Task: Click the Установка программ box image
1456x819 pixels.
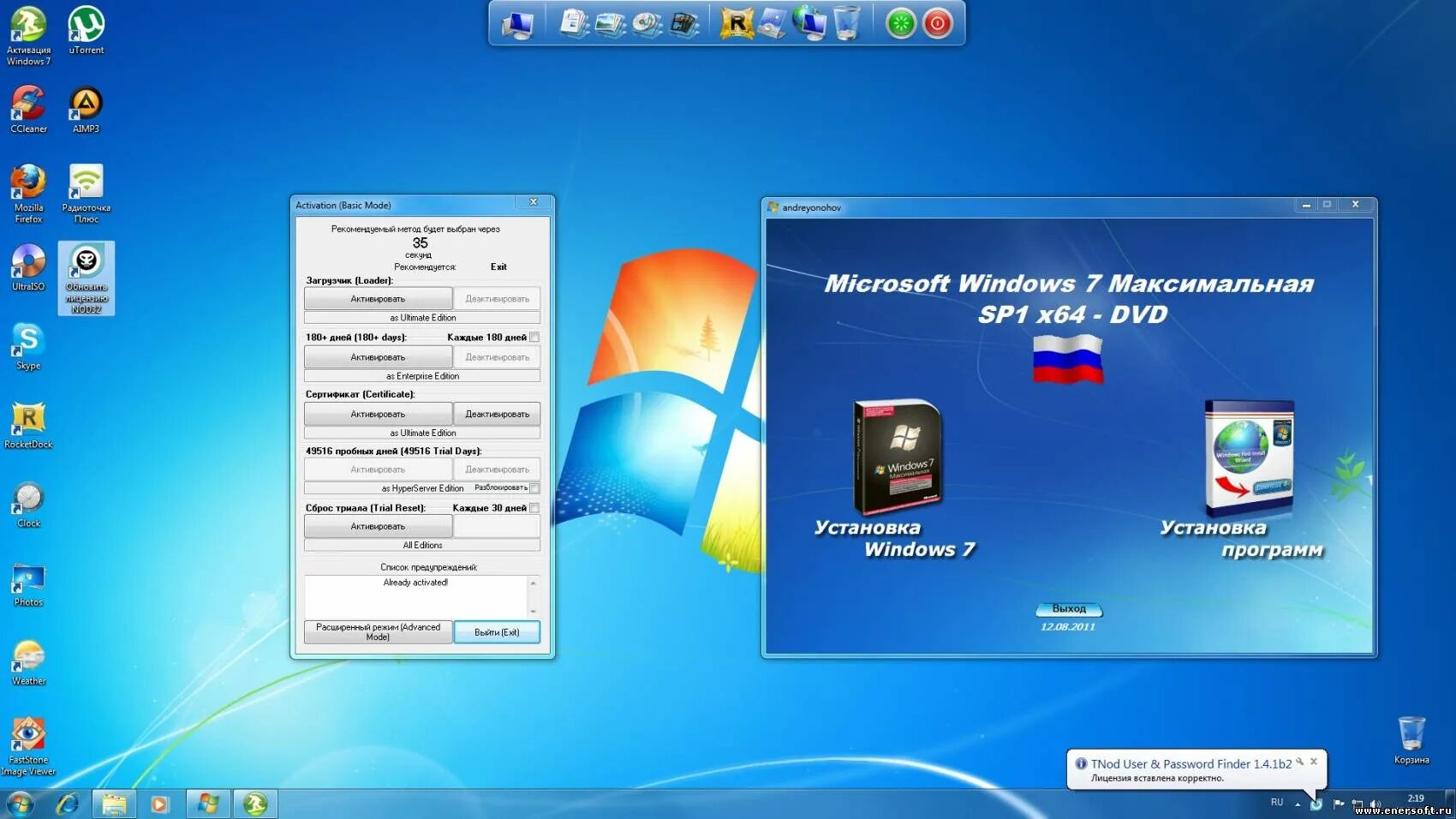Action: [x=1249, y=457]
